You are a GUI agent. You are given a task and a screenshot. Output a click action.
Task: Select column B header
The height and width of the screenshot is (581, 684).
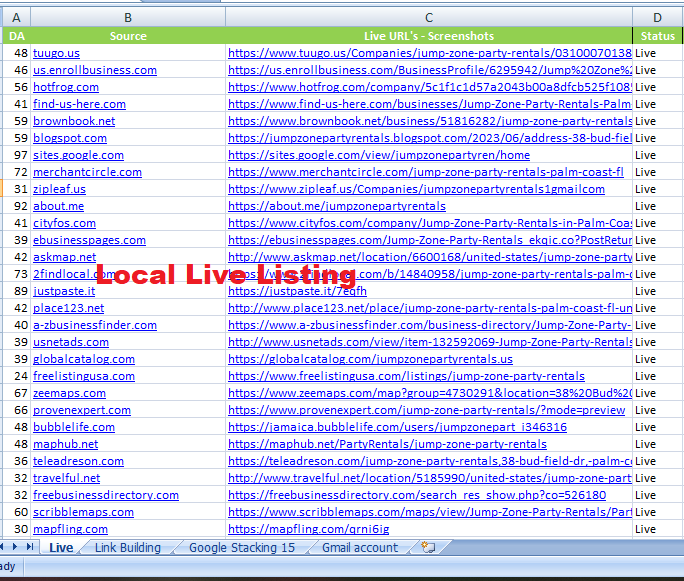pyautogui.click(x=127, y=17)
